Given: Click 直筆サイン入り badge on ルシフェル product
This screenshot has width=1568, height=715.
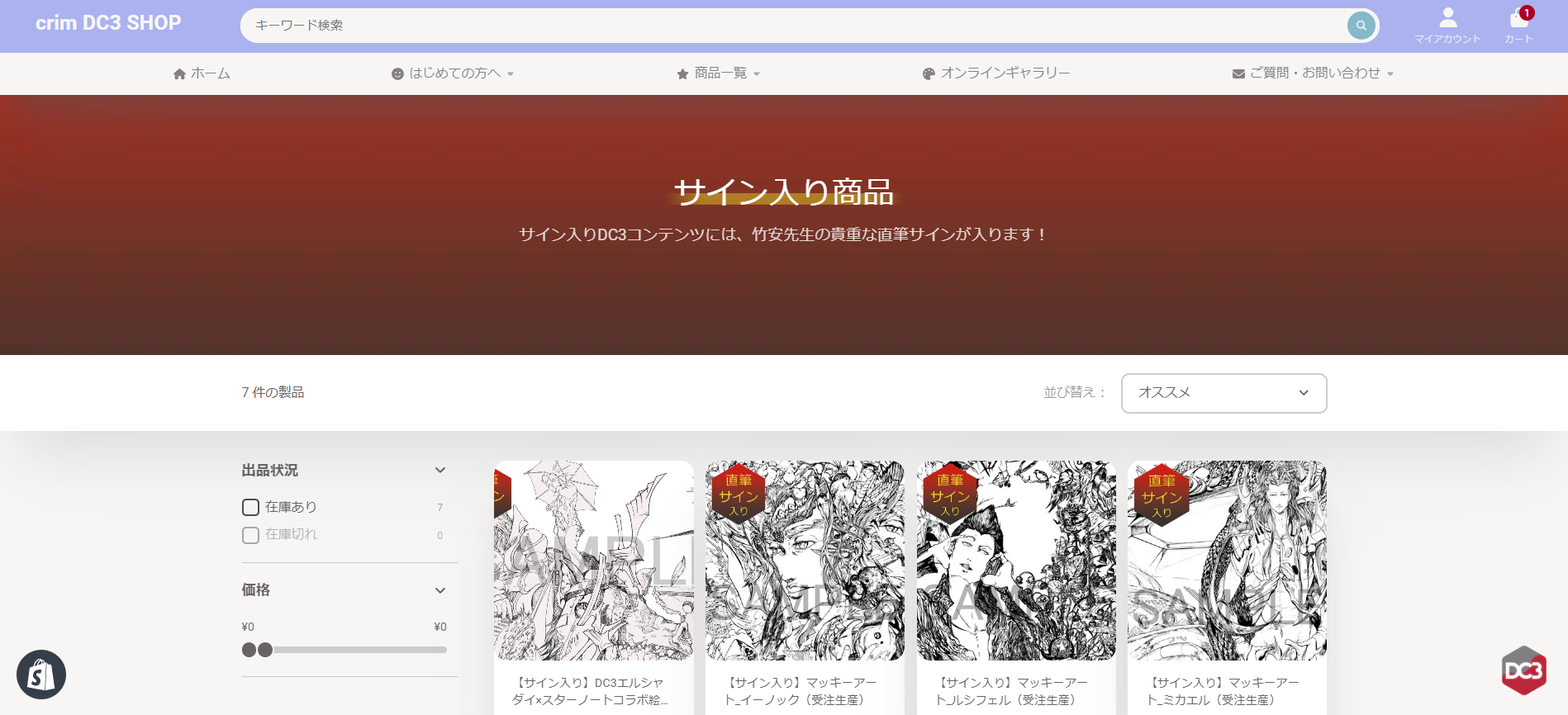Looking at the screenshot, I should pos(949,494).
